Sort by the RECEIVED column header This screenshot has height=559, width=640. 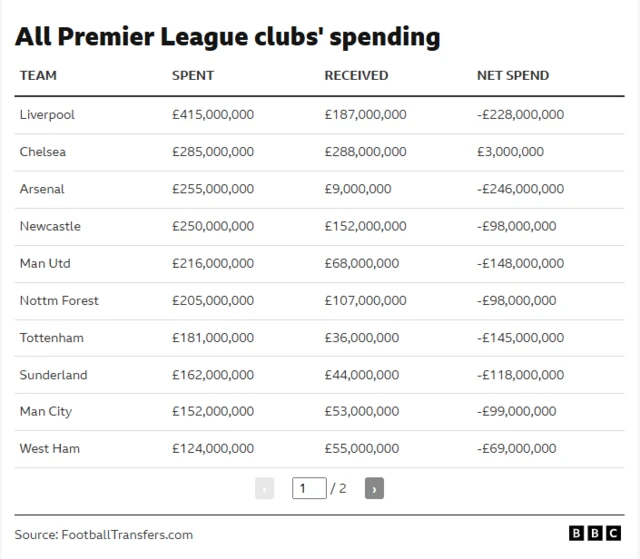(x=356, y=75)
